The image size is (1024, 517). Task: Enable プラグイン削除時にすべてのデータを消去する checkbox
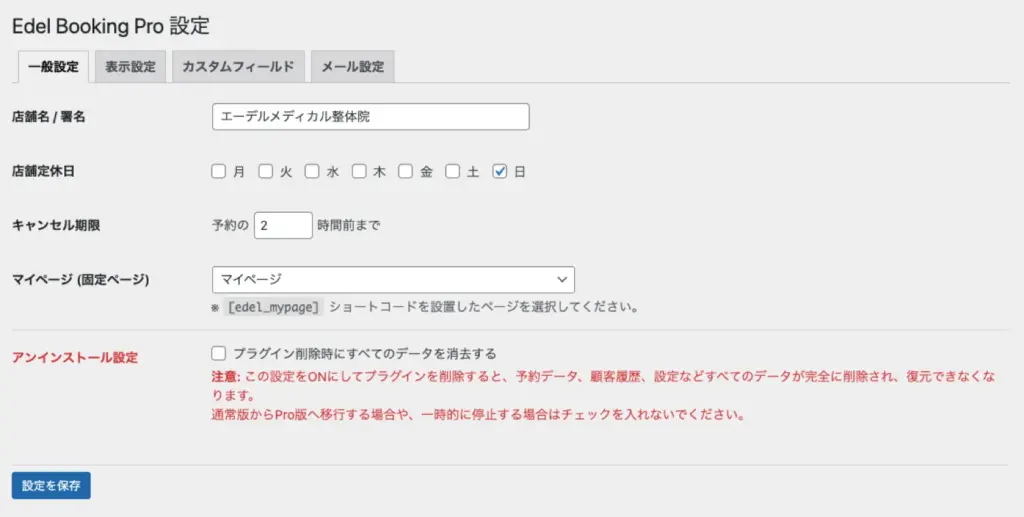point(219,353)
